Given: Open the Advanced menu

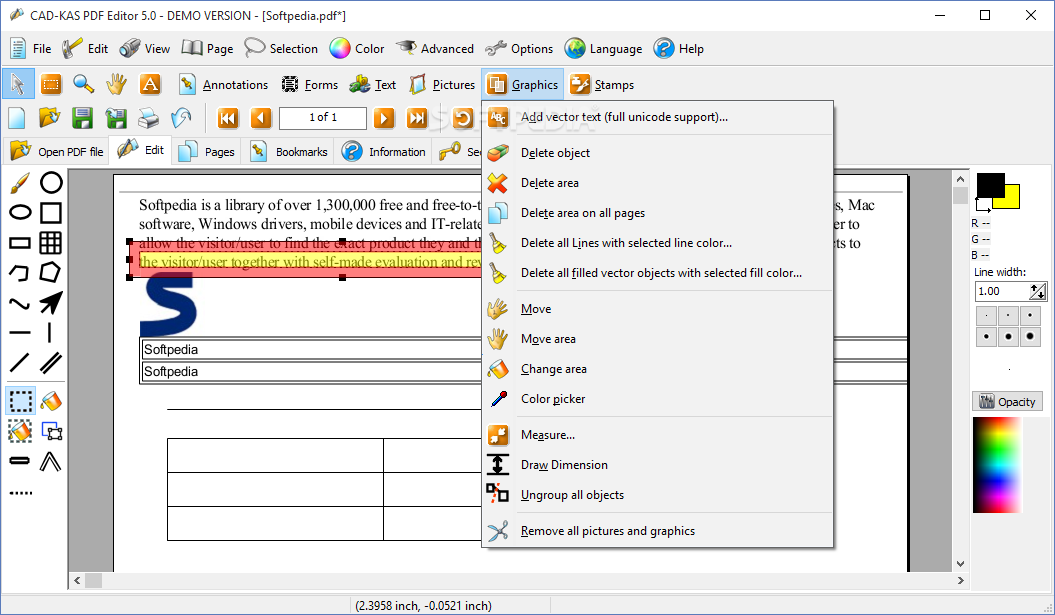Looking at the screenshot, I should click(x=435, y=48).
